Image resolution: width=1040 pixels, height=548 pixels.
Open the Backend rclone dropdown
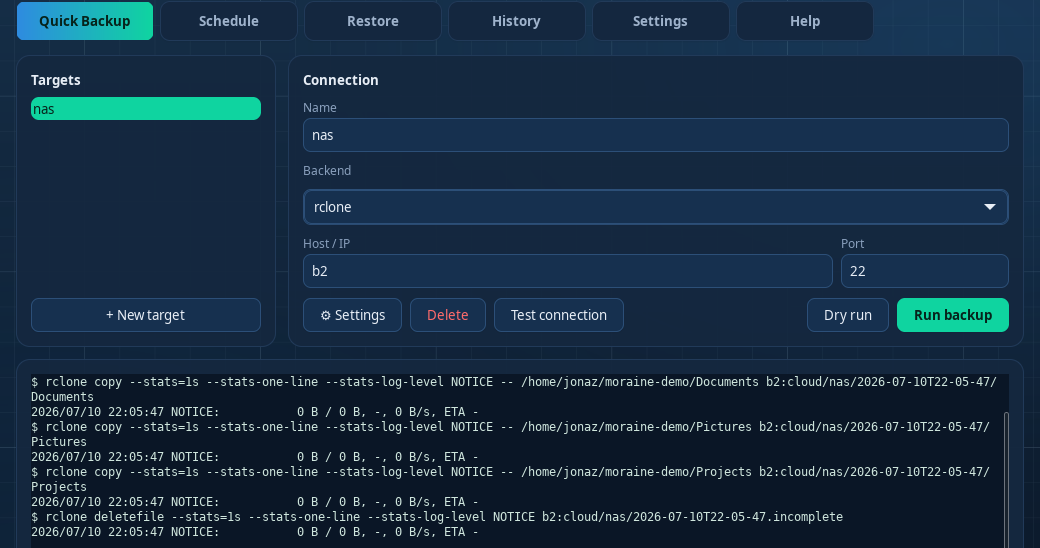coord(656,207)
